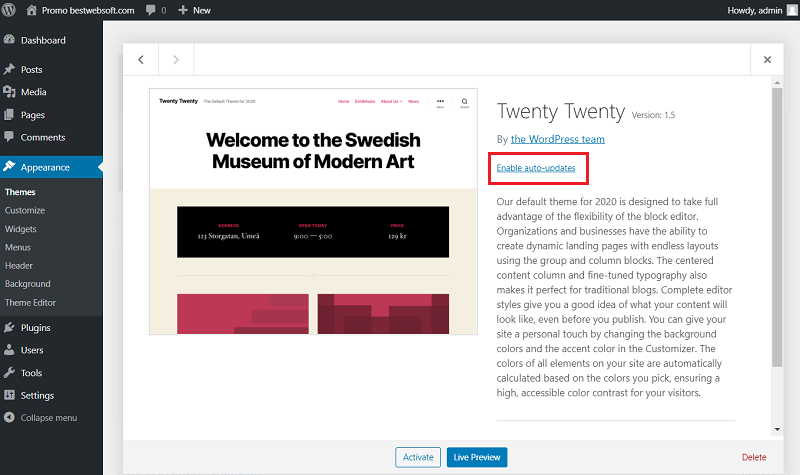Click the Twenty Twenty theme screenshot
800x475 pixels.
(x=313, y=211)
